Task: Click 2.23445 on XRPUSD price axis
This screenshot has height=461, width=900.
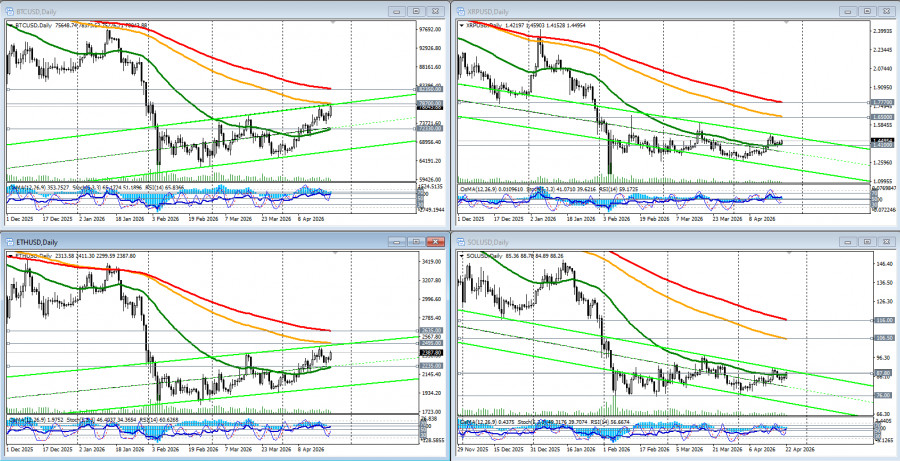Action: [x=883, y=51]
